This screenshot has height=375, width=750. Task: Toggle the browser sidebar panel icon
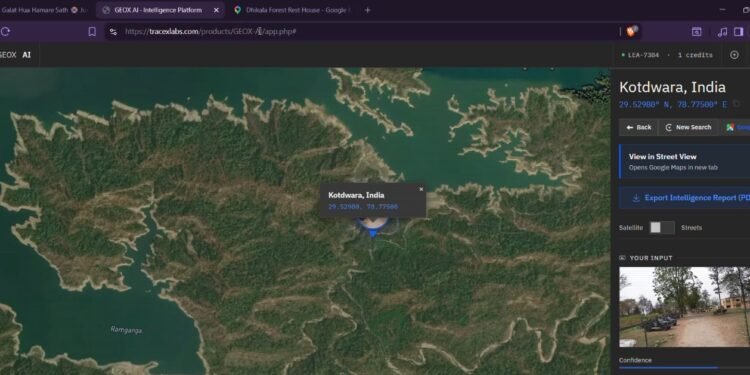coord(739,32)
